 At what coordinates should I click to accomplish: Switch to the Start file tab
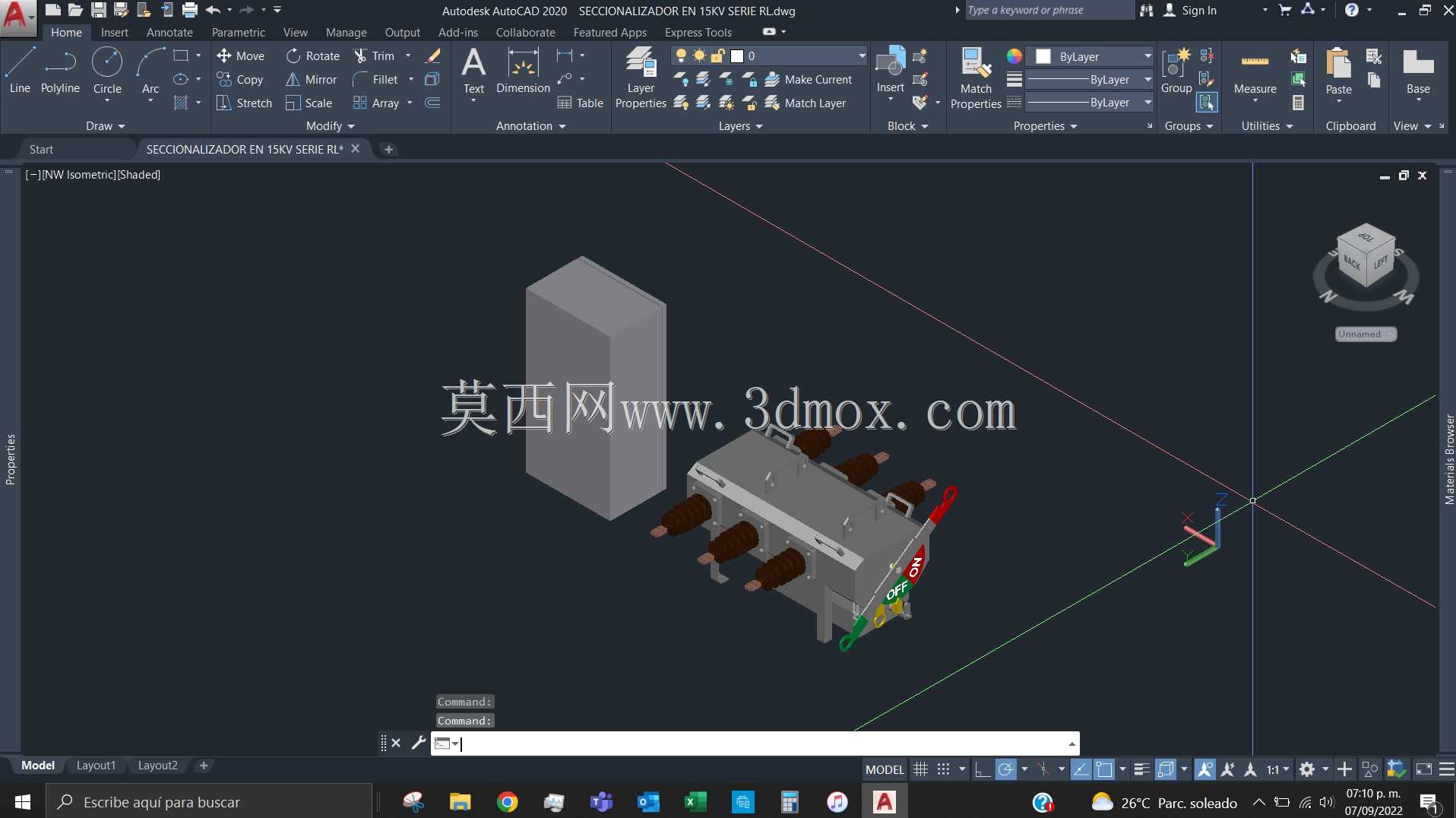(x=41, y=149)
